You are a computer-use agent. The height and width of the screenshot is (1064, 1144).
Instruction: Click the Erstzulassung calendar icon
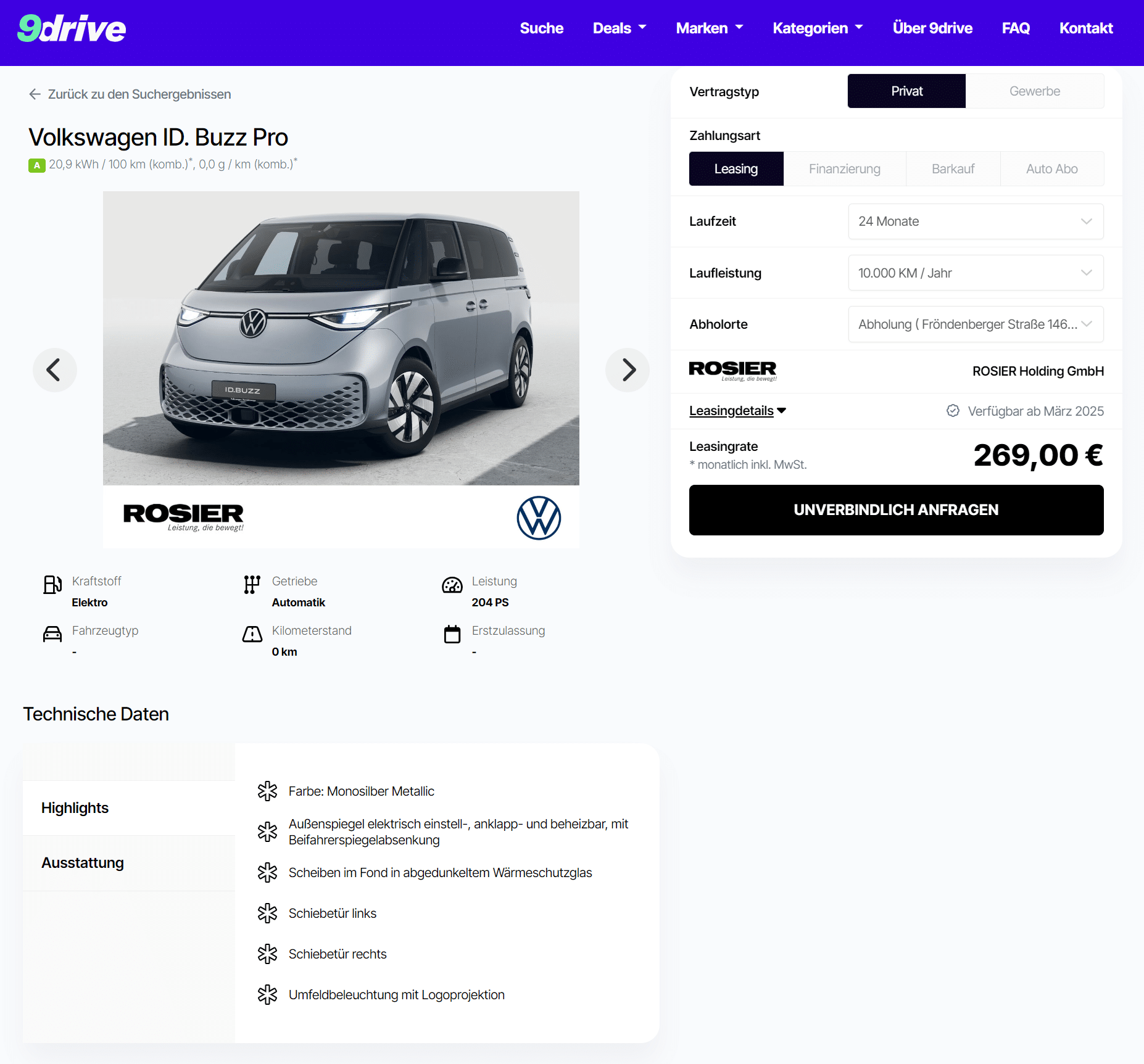click(x=452, y=633)
